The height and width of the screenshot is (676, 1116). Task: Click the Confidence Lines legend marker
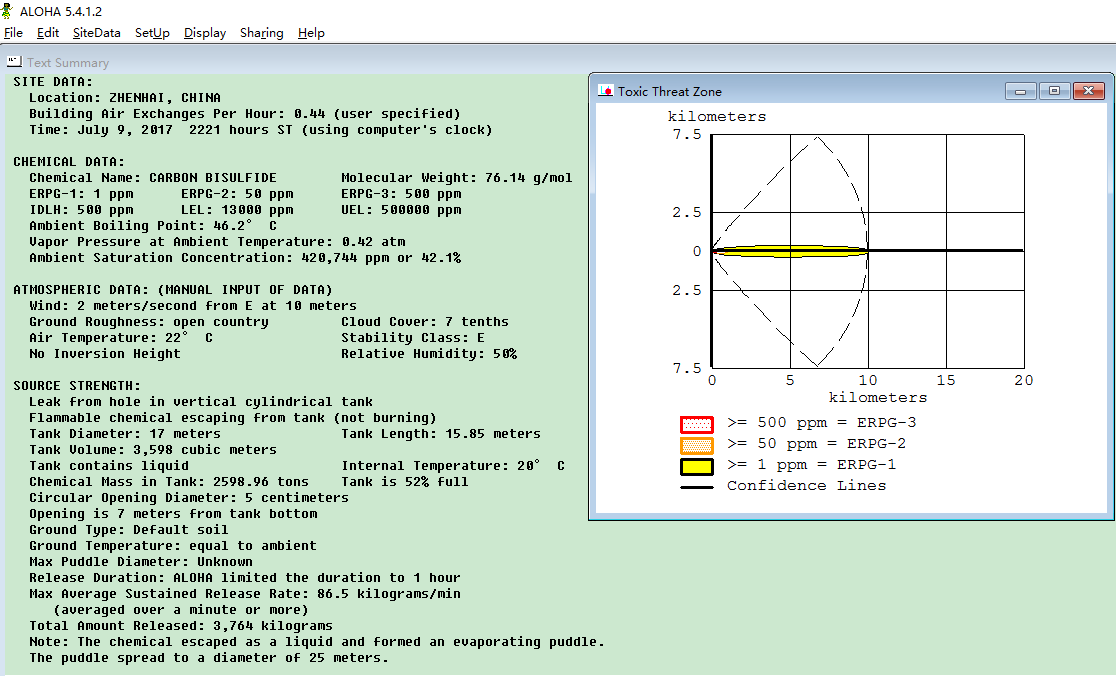pos(697,487)
